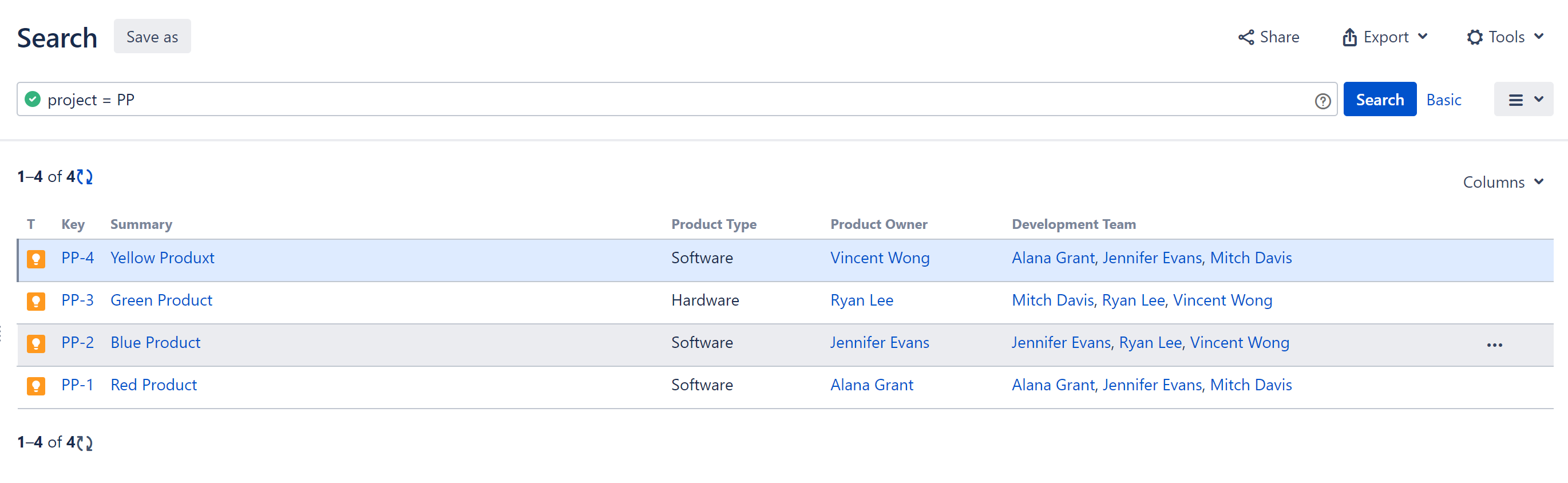
Task: Click the Save as button
Action: 152,37
